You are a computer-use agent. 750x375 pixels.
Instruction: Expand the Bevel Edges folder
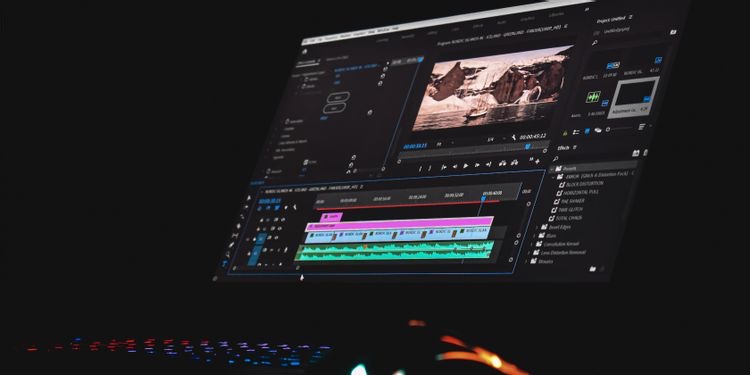(536, 228)
